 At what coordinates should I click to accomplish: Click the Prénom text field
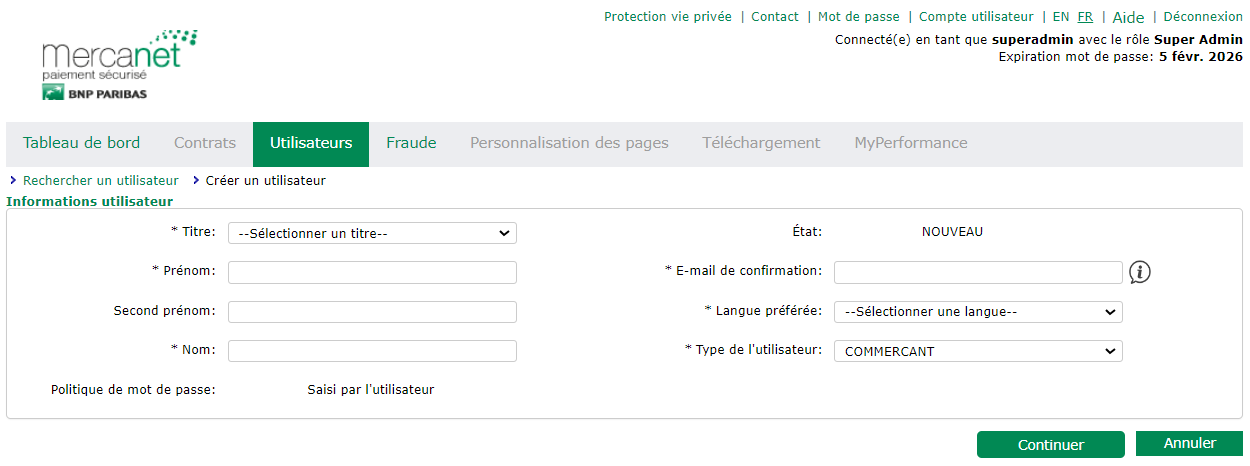pos(372,272)
